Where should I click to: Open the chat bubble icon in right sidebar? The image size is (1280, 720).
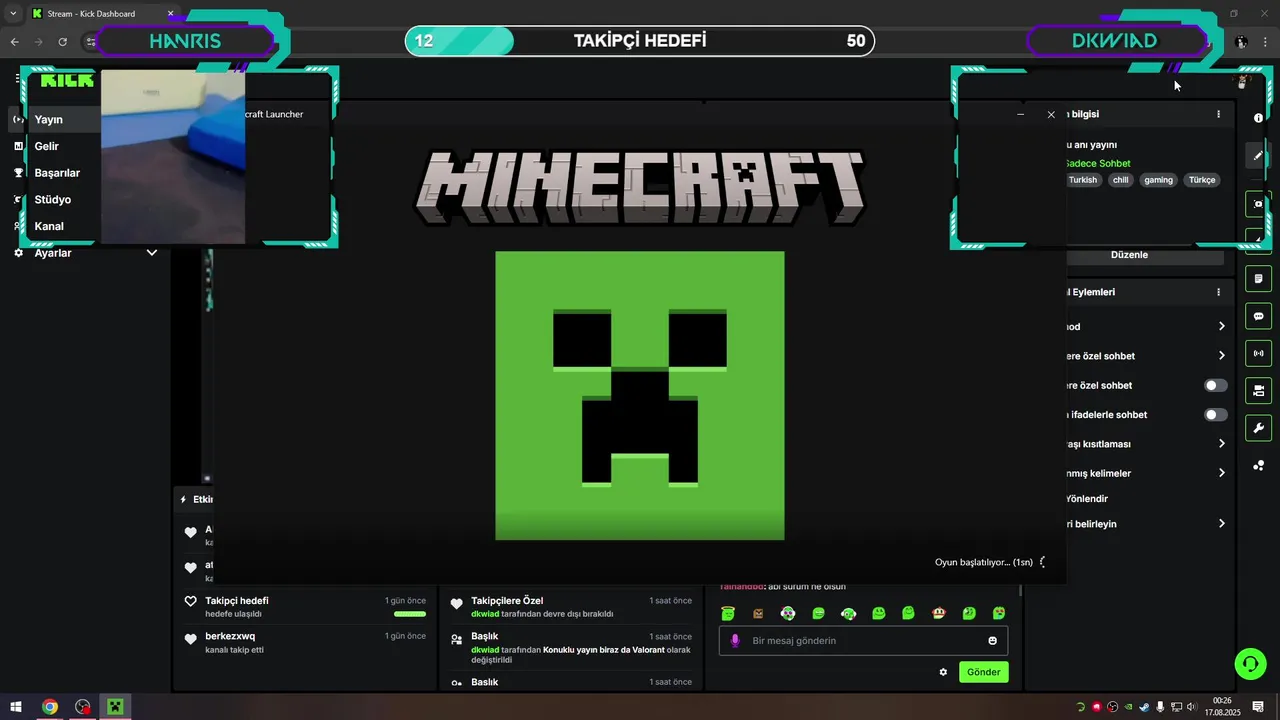[x=1258, y=316]
